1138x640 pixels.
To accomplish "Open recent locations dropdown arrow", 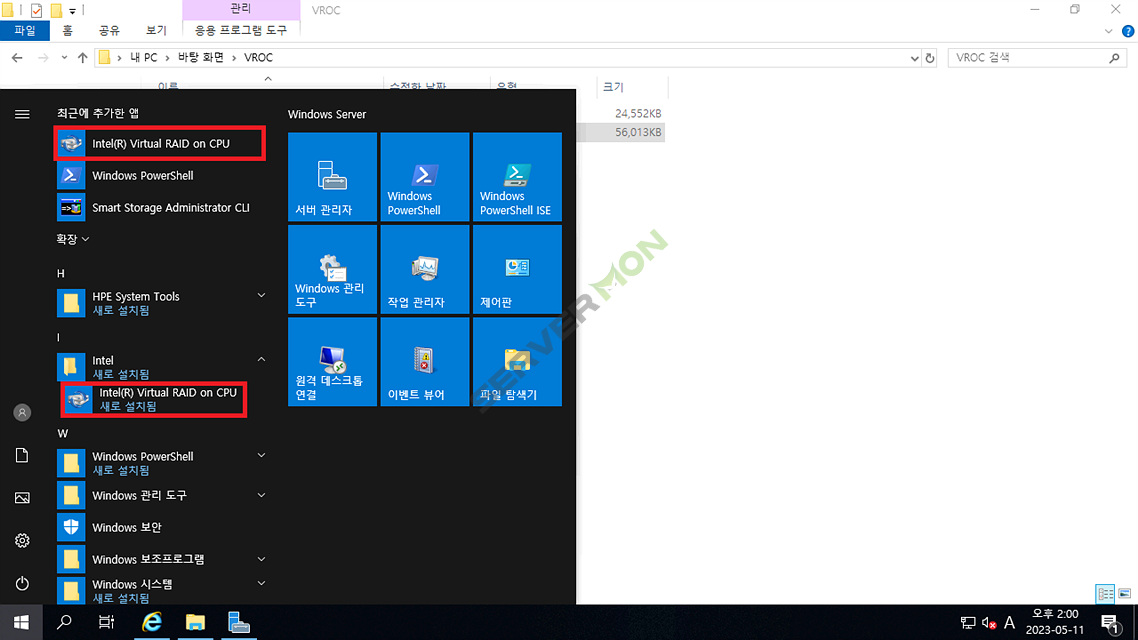I will (64, 57).
